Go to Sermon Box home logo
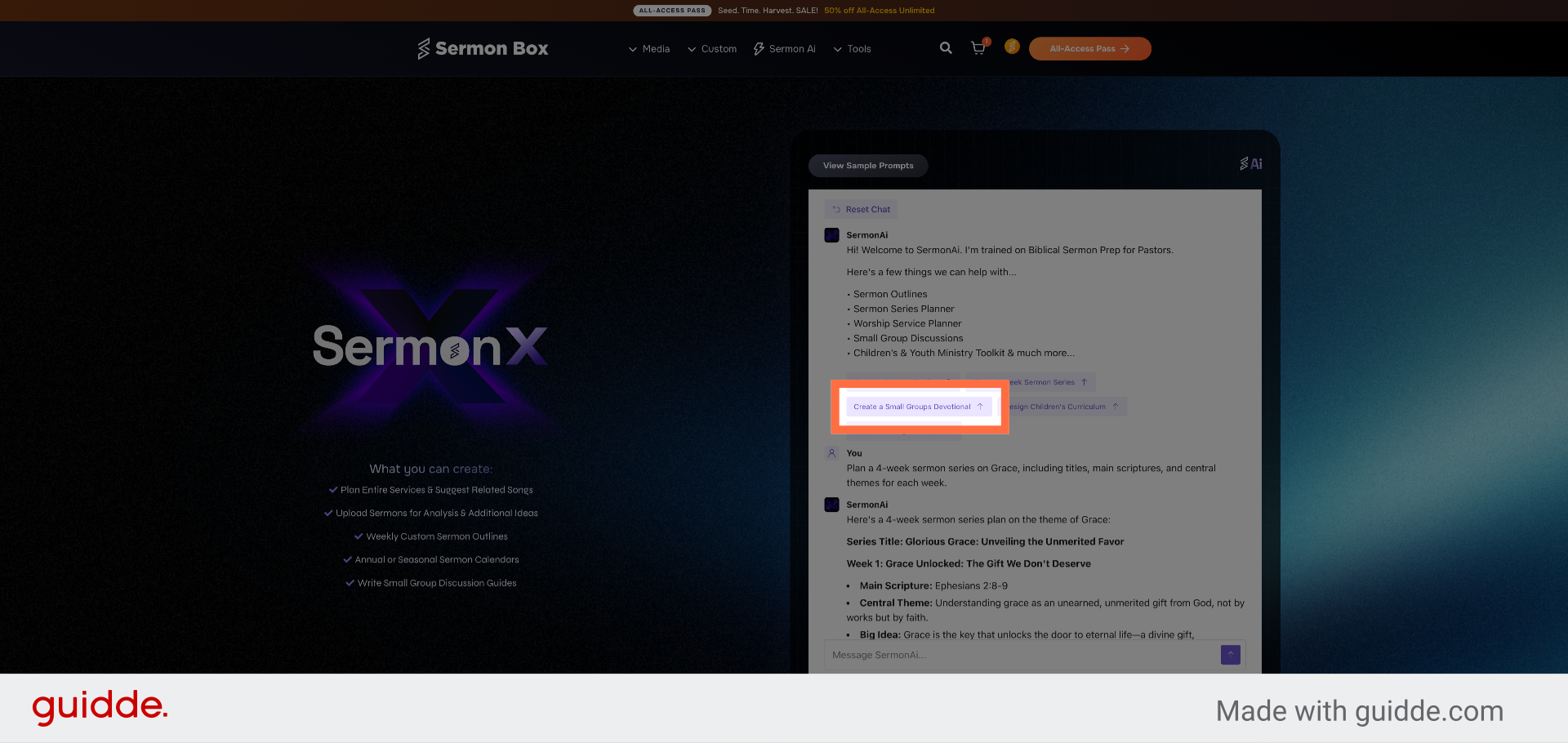1568x743 pixels. pos(483,49)
